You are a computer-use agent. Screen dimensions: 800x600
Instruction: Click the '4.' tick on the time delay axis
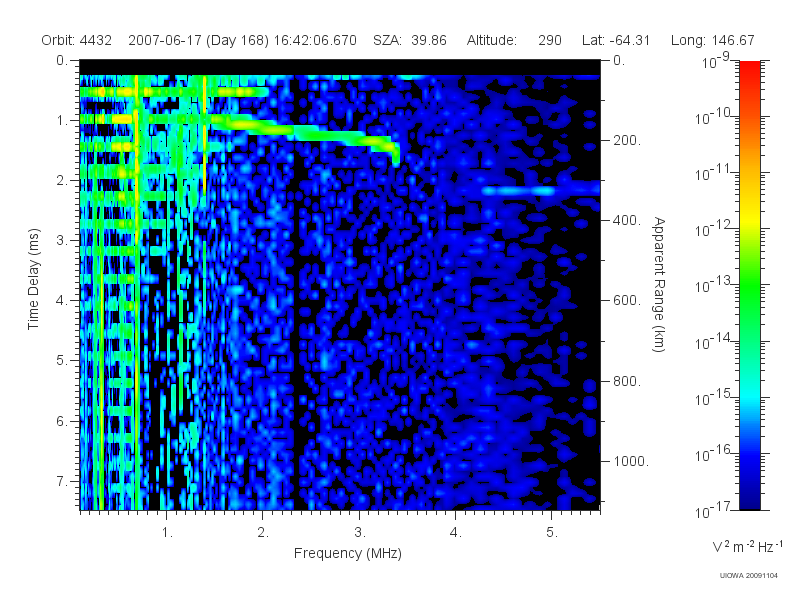click(62, 301)
